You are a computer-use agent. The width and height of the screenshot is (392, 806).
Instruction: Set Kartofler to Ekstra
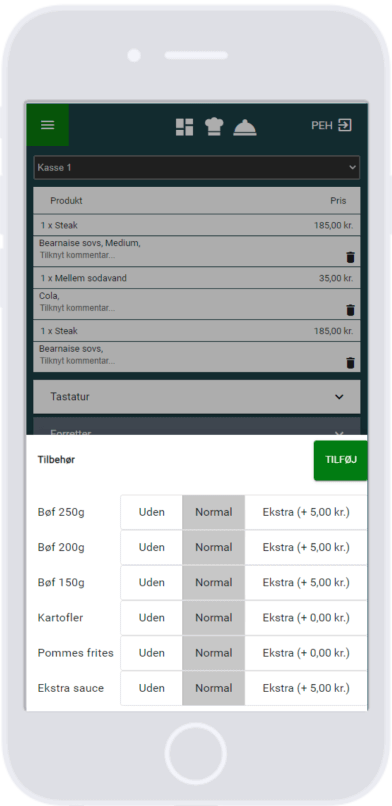[306, 617]
